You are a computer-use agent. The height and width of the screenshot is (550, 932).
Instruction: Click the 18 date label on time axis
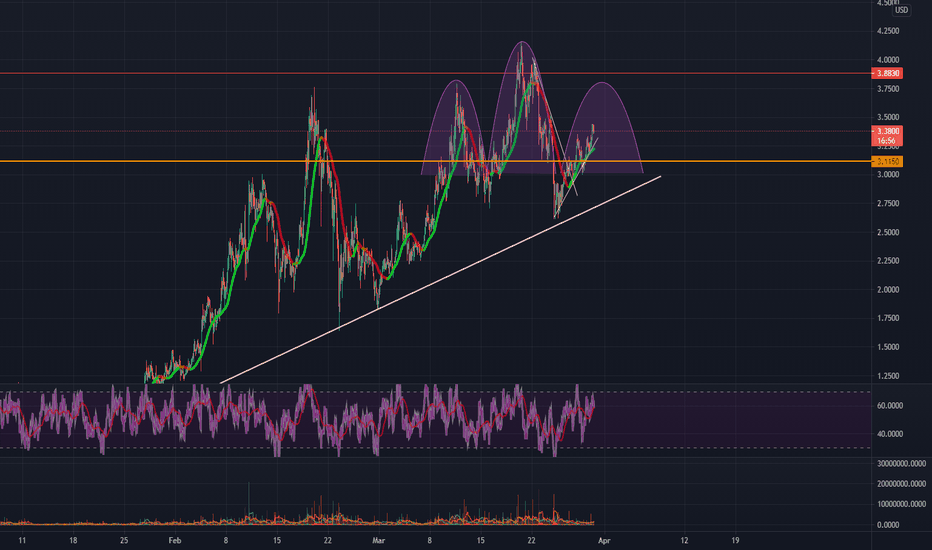click(x=73, y=541)
